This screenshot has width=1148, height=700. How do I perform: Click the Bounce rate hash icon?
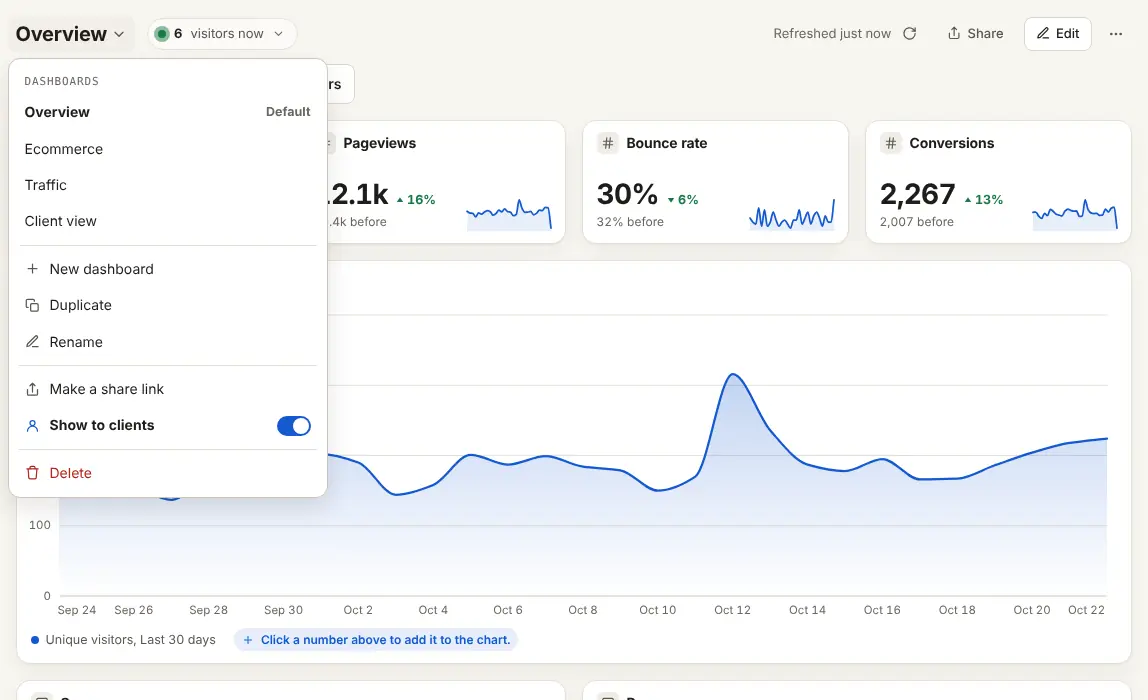coord(608,143)
